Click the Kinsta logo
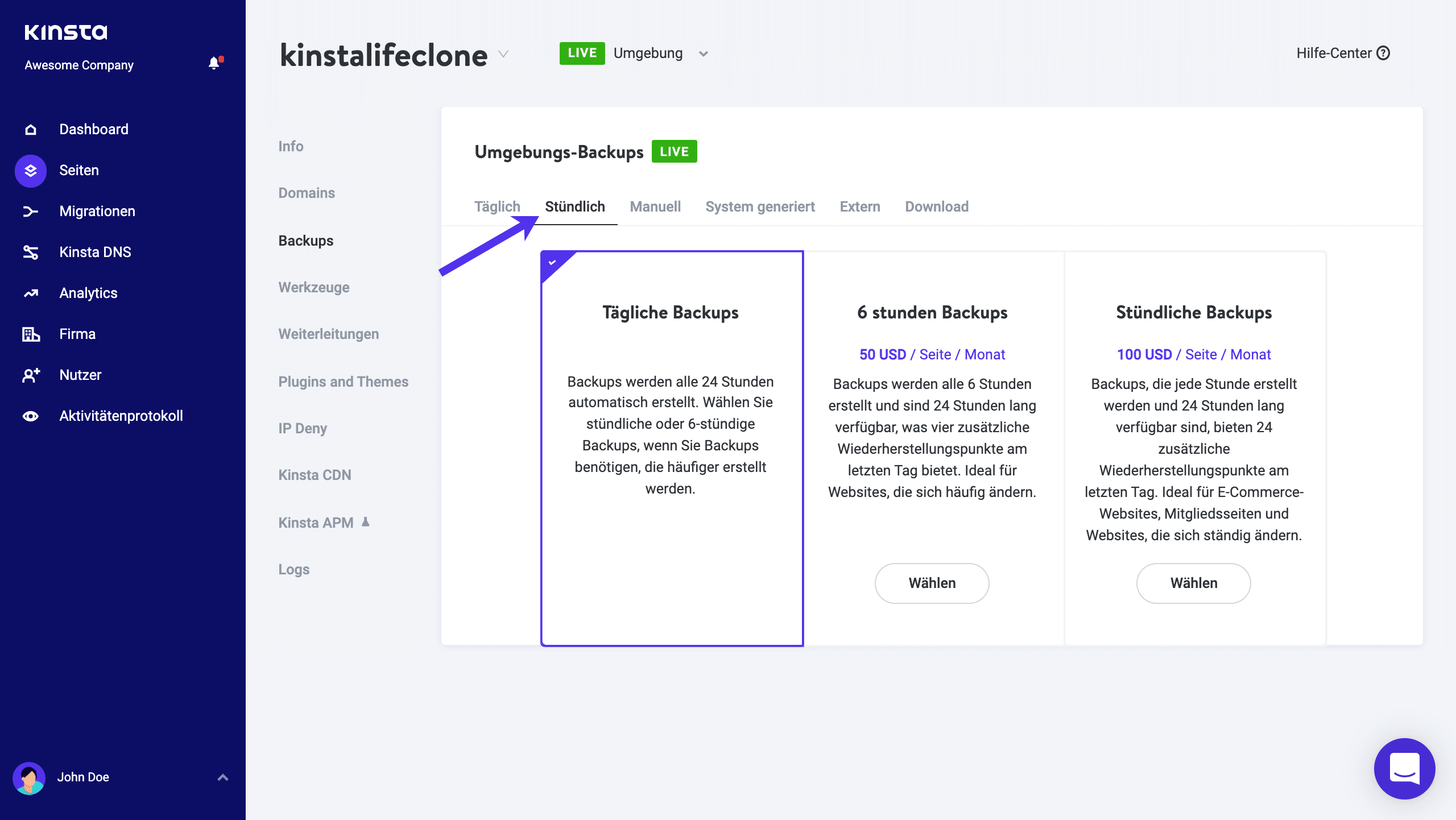The height and width of the screenshot is (820, 1456). (x=66, y=32)
